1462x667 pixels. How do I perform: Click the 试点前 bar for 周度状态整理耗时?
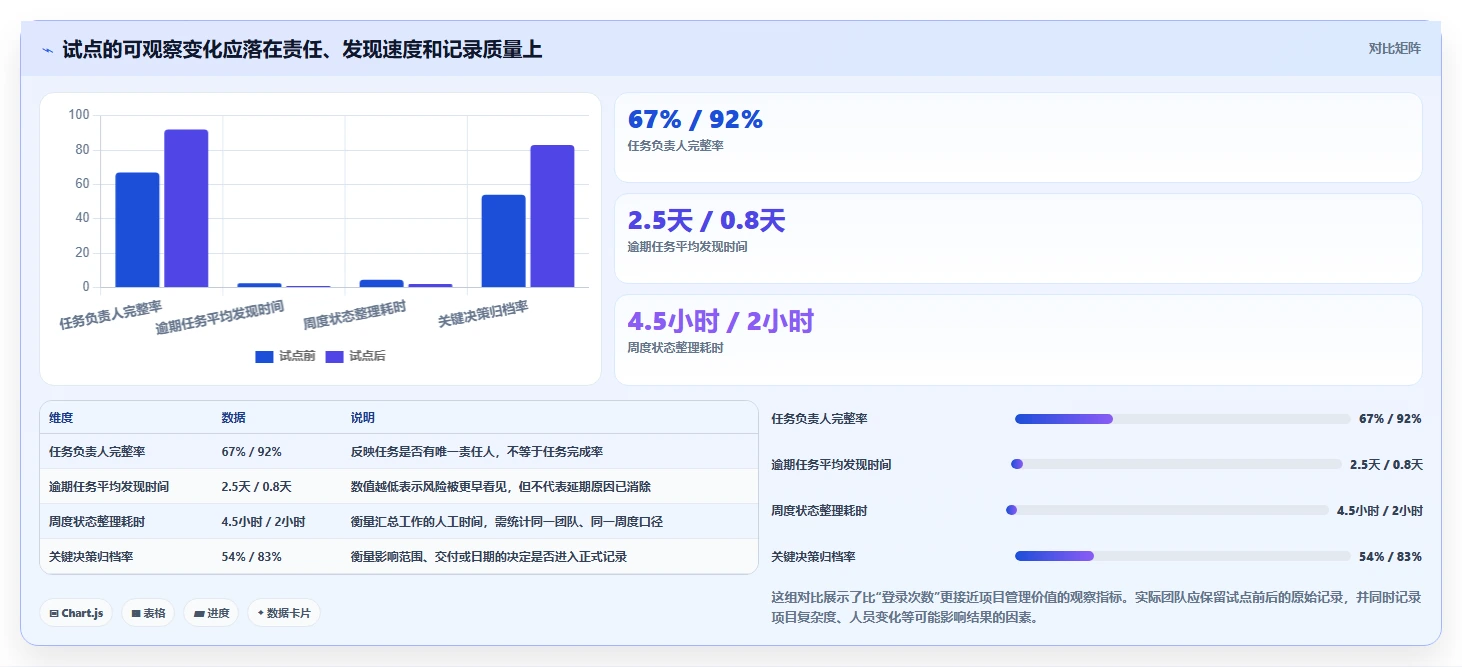pyautogui.click(x=381, y=284)
